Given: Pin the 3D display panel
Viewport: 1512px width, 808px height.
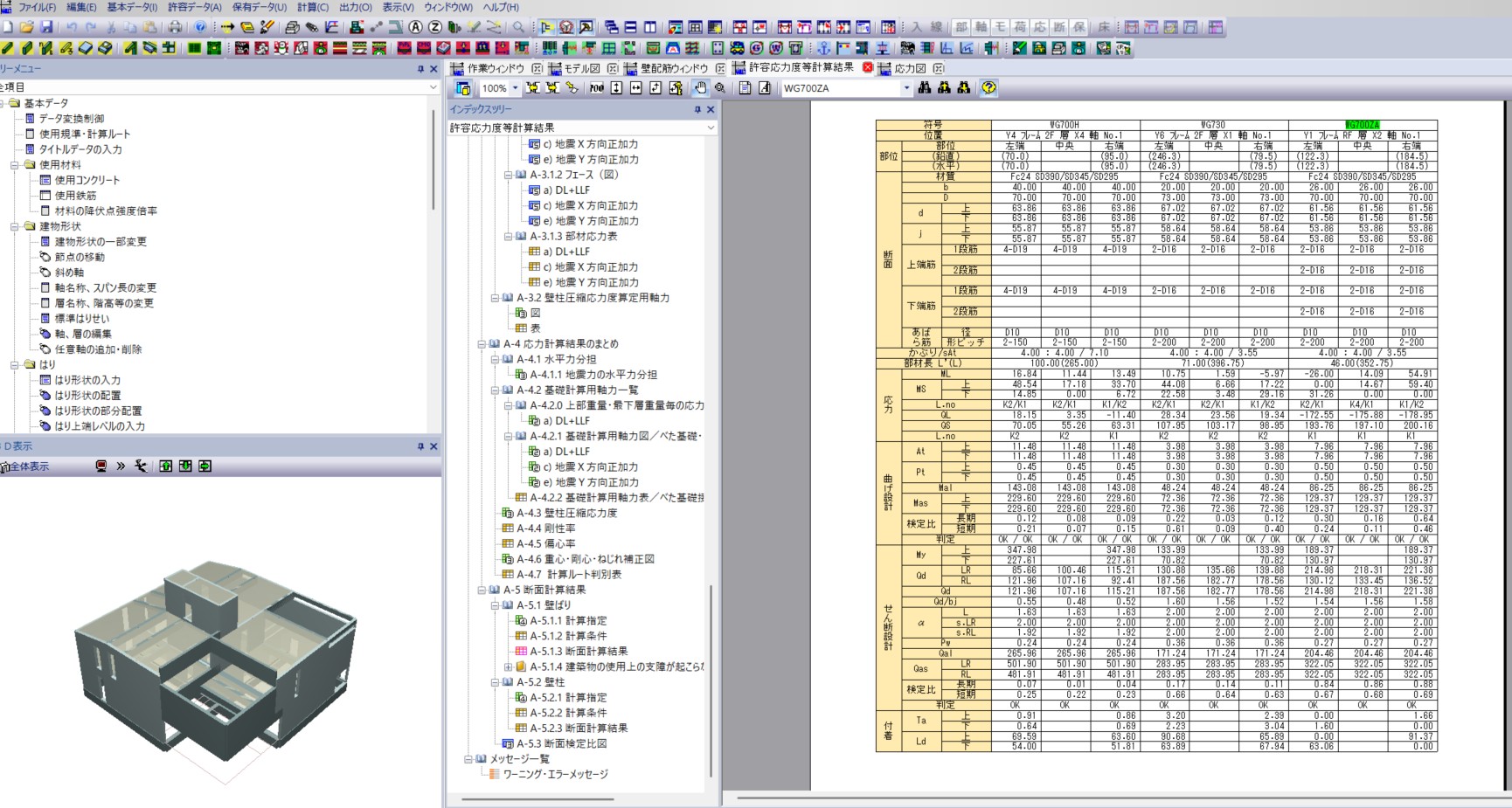Looking at the screenshot, I should pos(420,446).
